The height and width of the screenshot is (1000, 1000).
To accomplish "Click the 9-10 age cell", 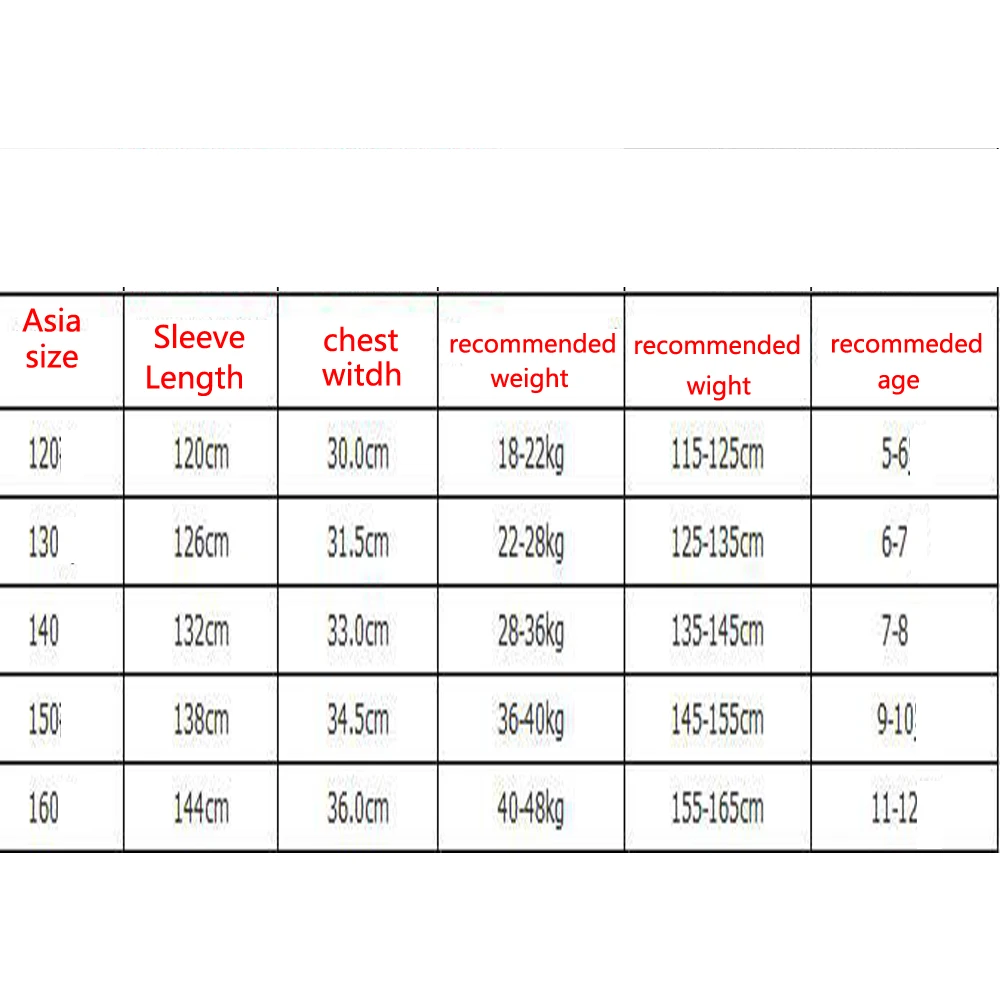I will click(904, 719).
